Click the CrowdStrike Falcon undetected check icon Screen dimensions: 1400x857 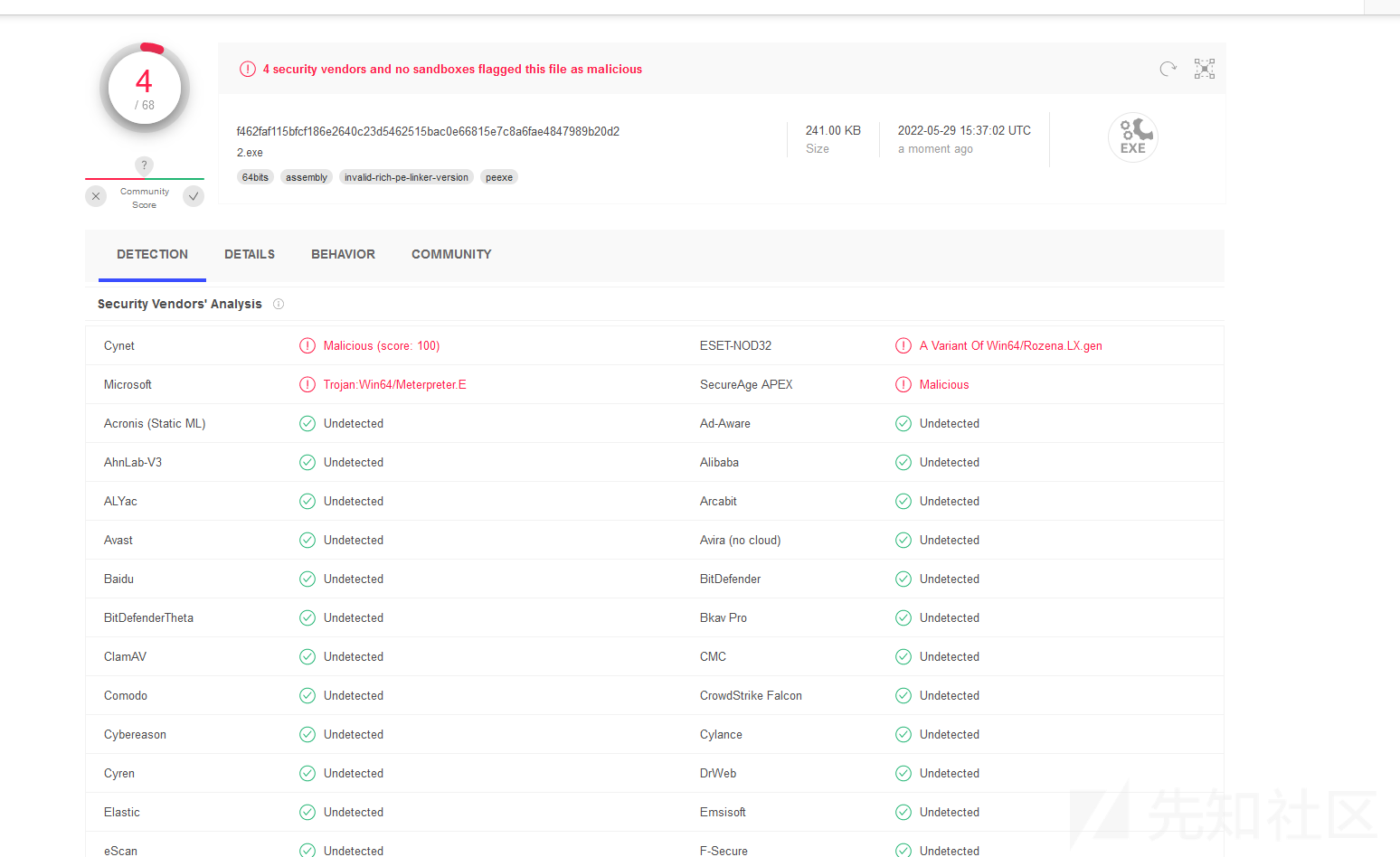(903, 695)
